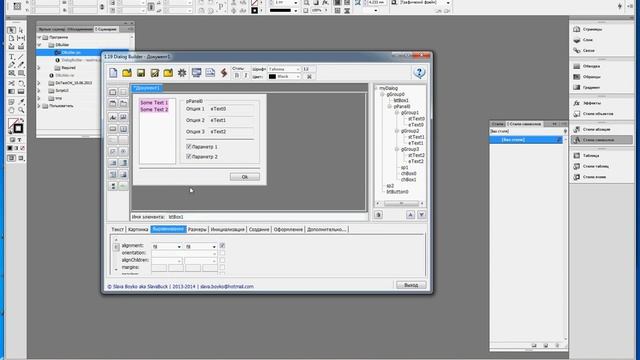The height and width of the screenshot is (360, 640).
Task: Open the first alignment dropdown
Action: coord(167,247)
